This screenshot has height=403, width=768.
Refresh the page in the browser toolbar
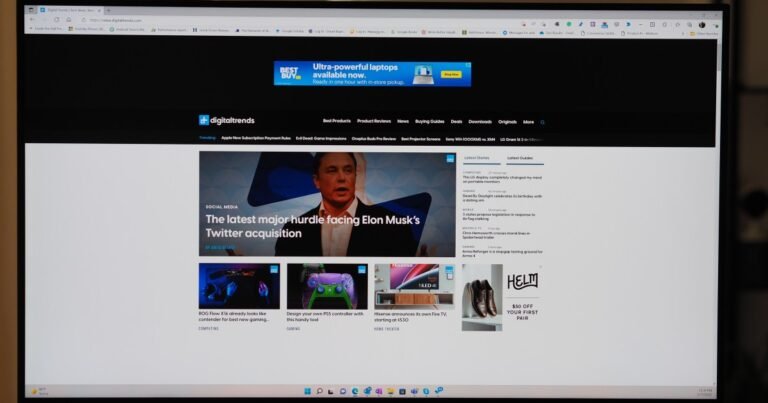click(56, 20)
